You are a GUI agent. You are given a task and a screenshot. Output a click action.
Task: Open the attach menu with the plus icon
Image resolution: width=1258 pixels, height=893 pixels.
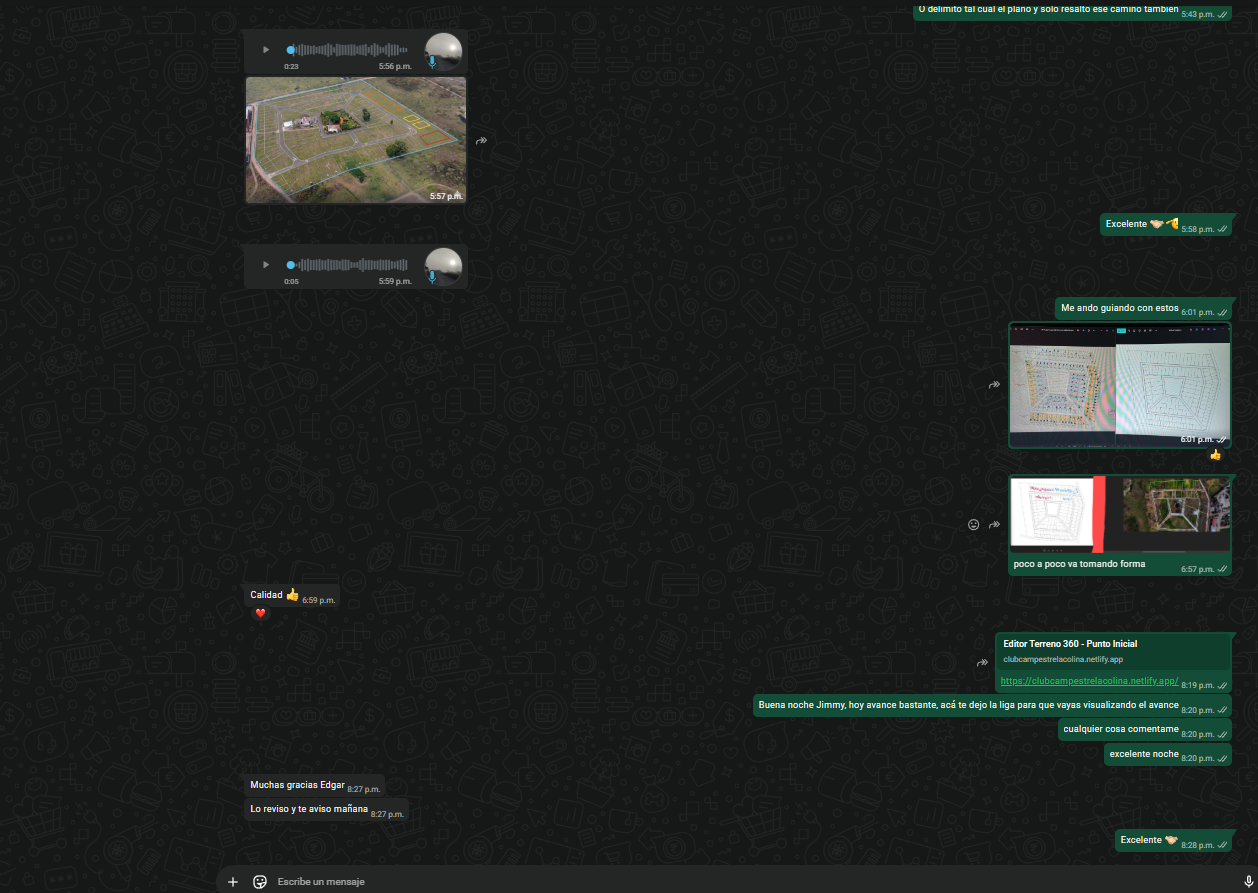233,881
